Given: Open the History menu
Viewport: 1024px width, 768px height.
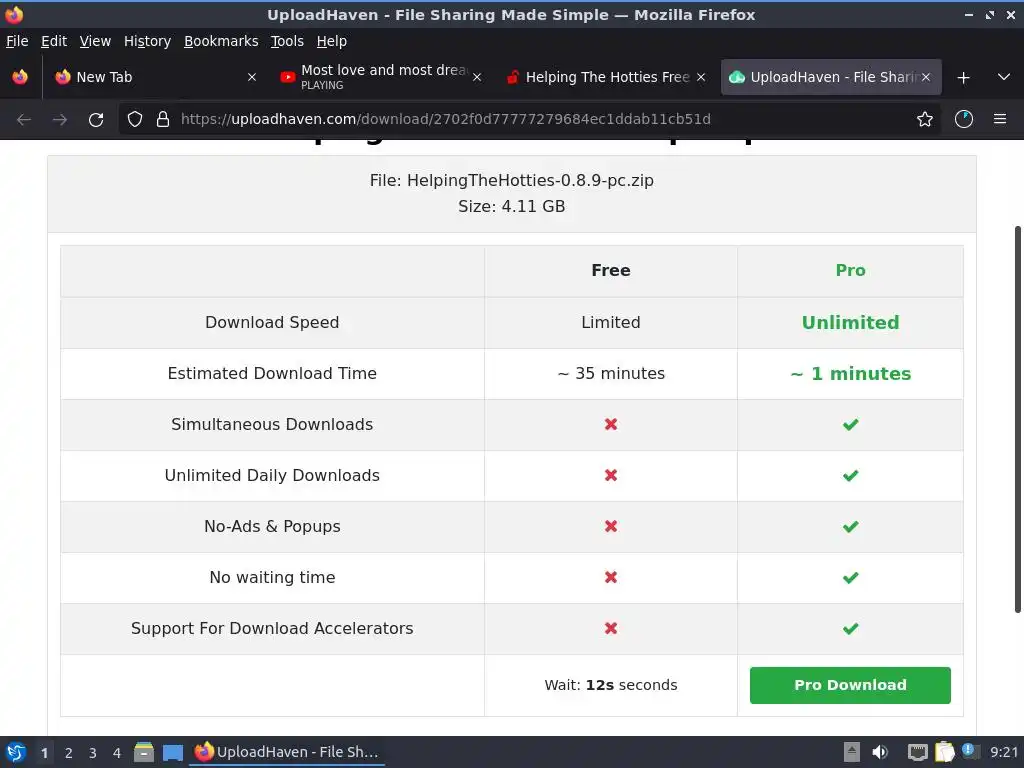Looking at the screenshot, I should click(x=147, y=41).
